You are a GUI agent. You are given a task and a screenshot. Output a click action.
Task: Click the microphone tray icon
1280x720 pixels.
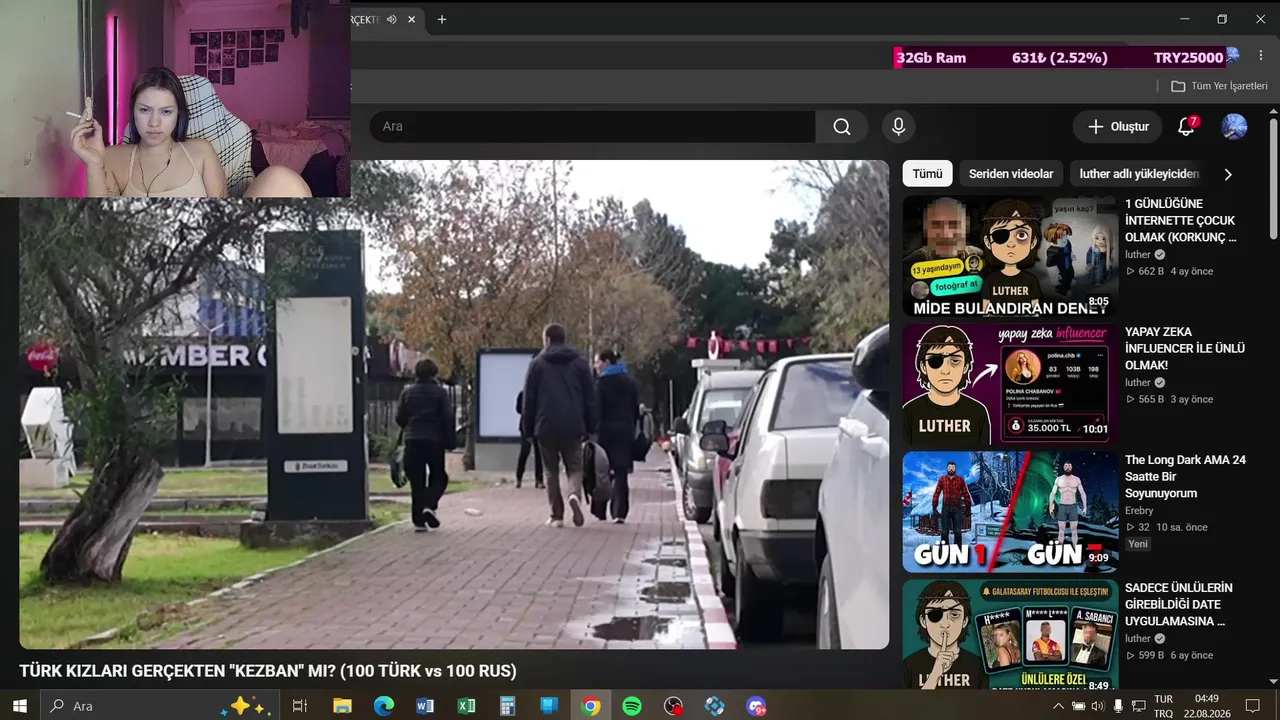(x=1118, y=706)
